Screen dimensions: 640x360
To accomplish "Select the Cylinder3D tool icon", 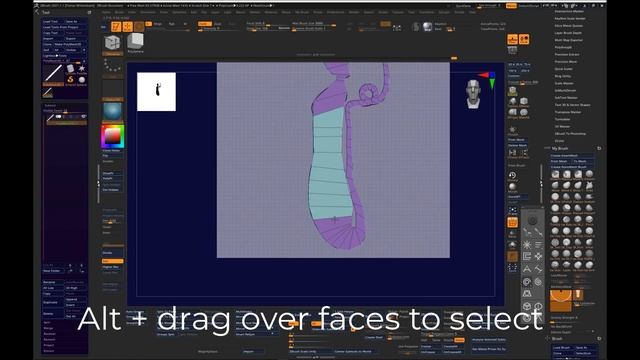I will pos(70,68).
